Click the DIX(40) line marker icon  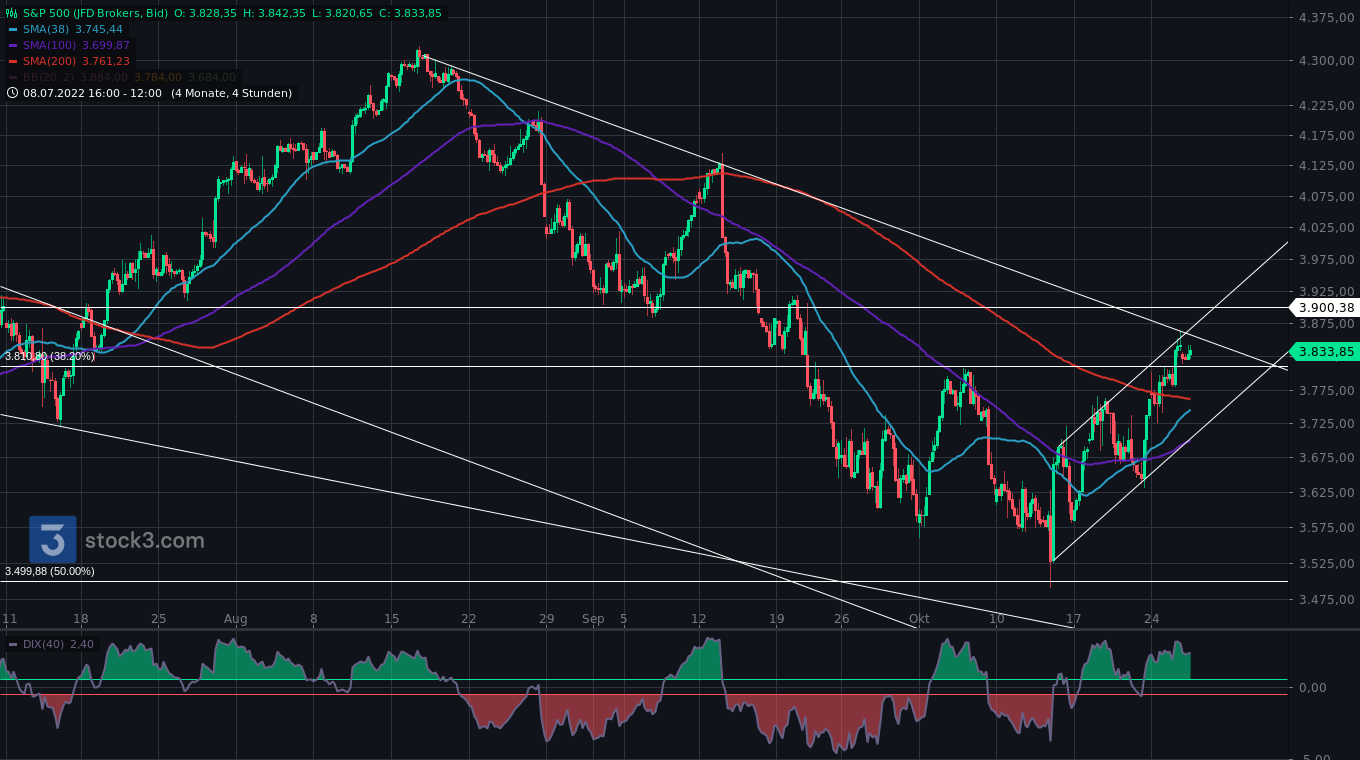click(12, 644)
